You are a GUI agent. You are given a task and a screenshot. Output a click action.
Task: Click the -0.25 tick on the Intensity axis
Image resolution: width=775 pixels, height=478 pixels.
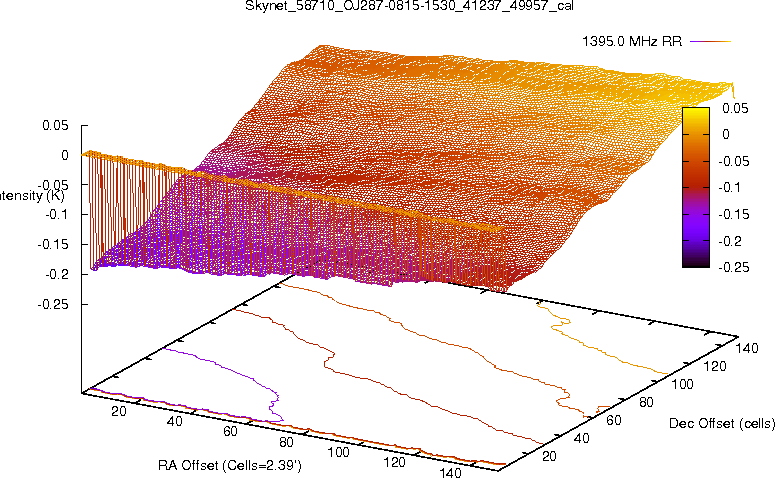tap(53, 304)
